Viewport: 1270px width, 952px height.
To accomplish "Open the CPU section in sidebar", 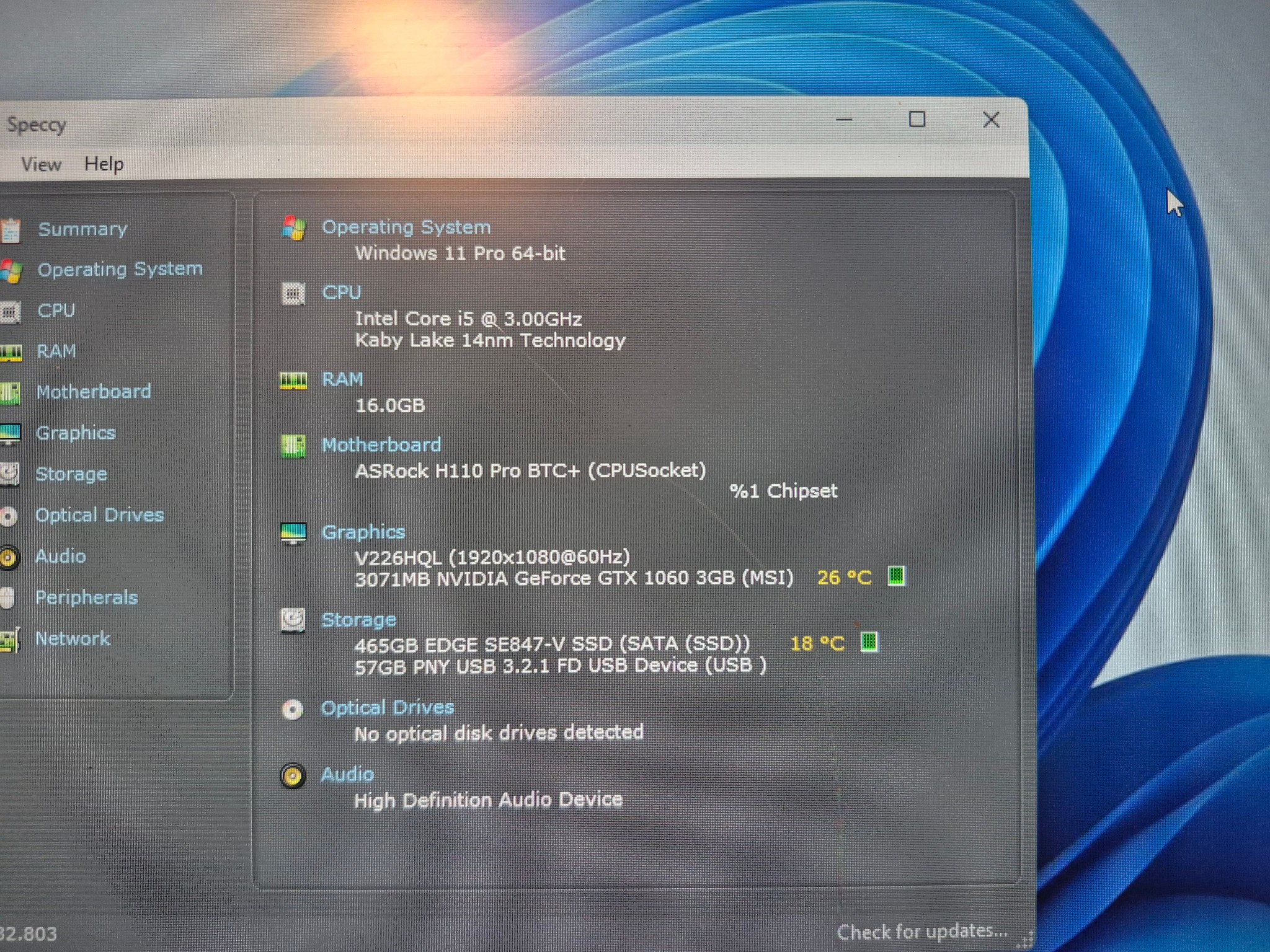I will coord(56,310).
